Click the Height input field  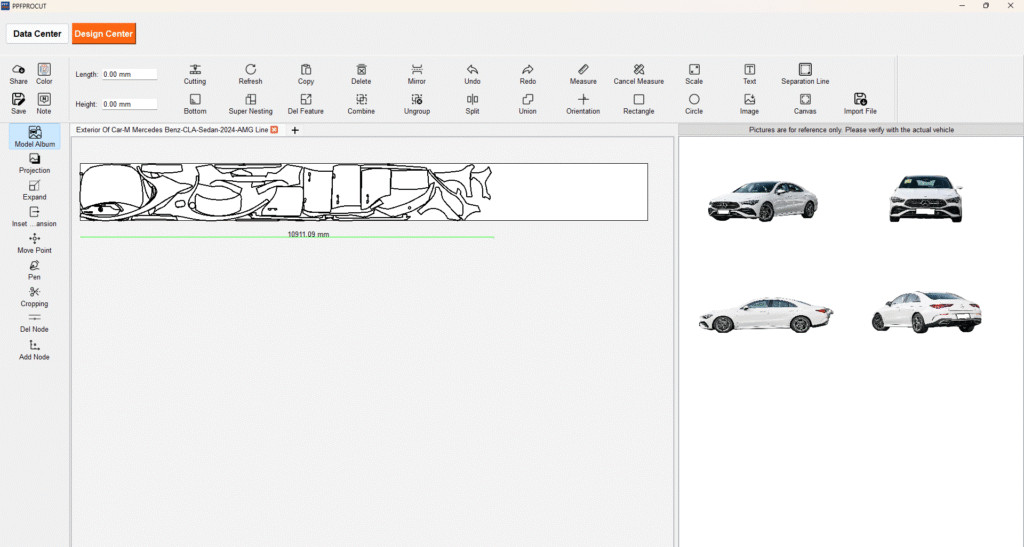coord(130,104)
